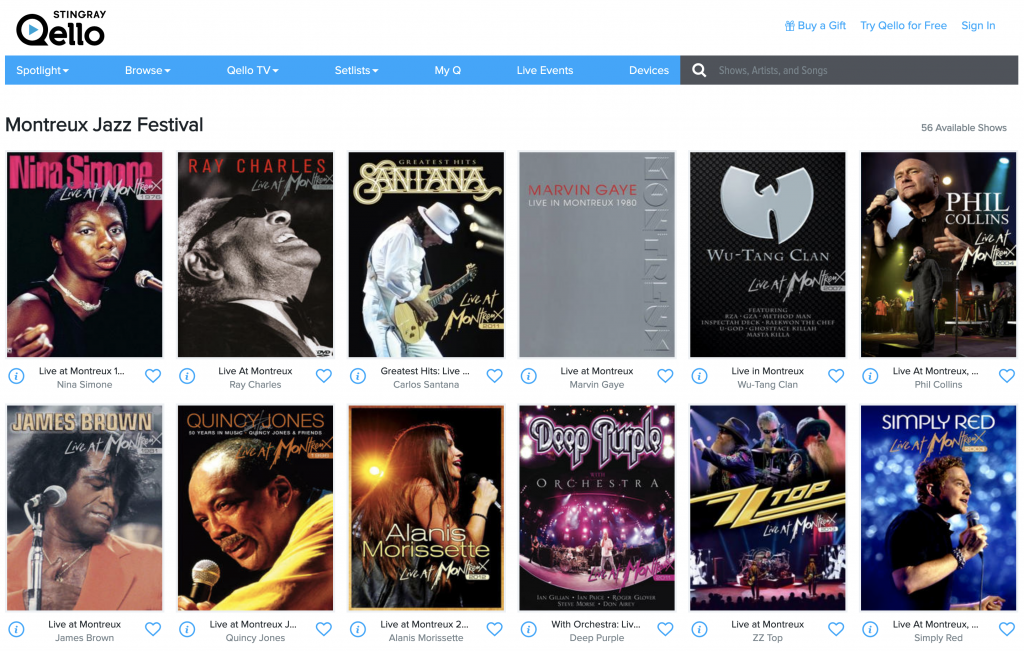1024x651 pixels.
Task: Open Live Events page
Action: (x=545, y=71)
